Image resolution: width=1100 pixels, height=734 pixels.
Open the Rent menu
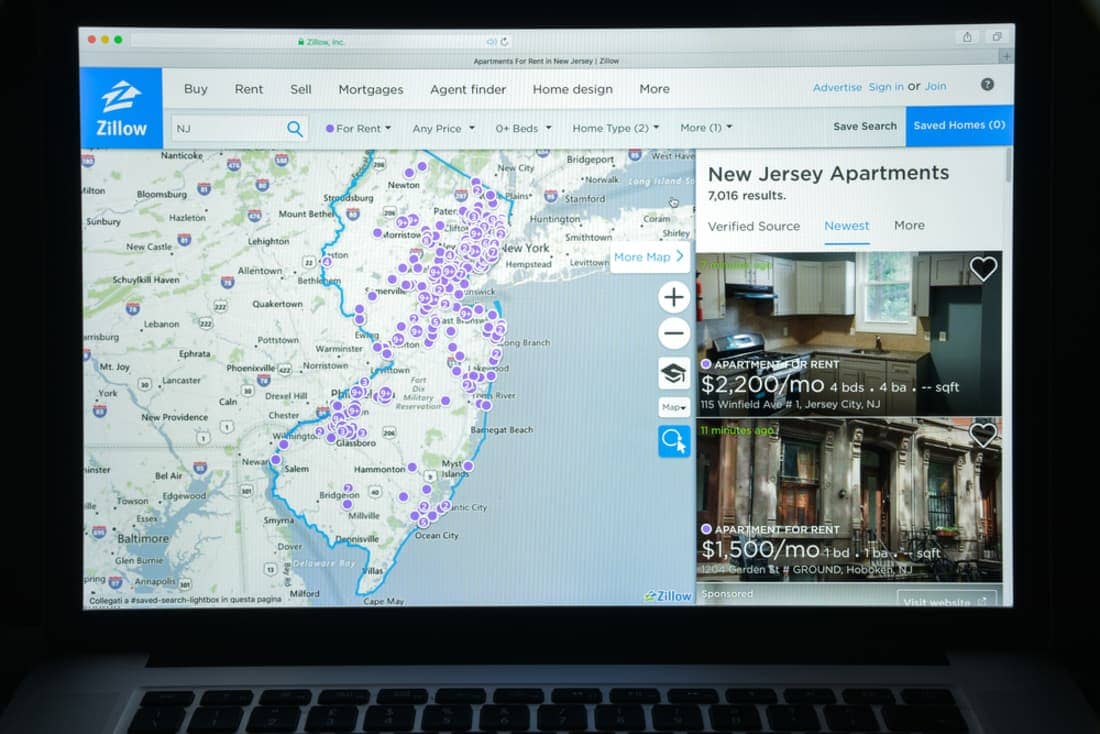pyautogui.click(x=249, y=89)
